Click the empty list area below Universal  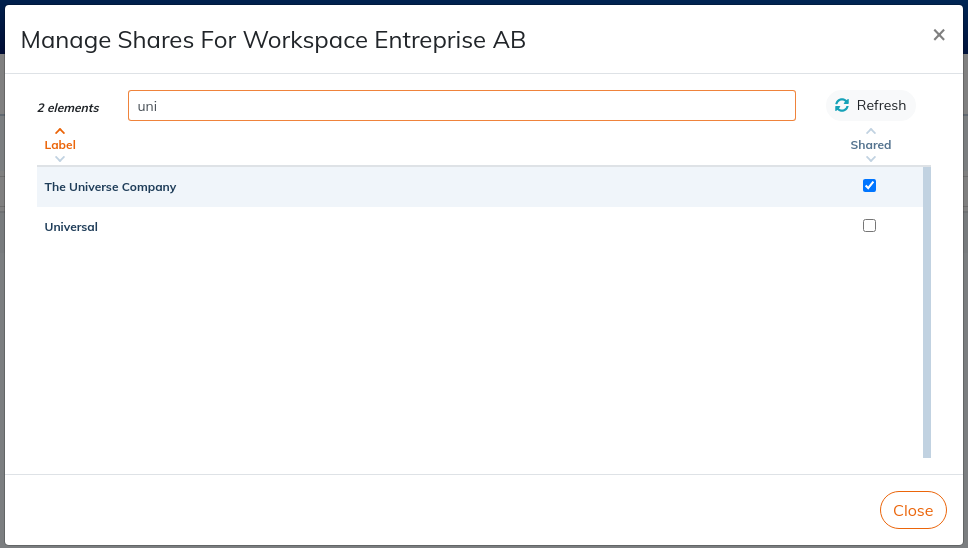click(480, 352)
